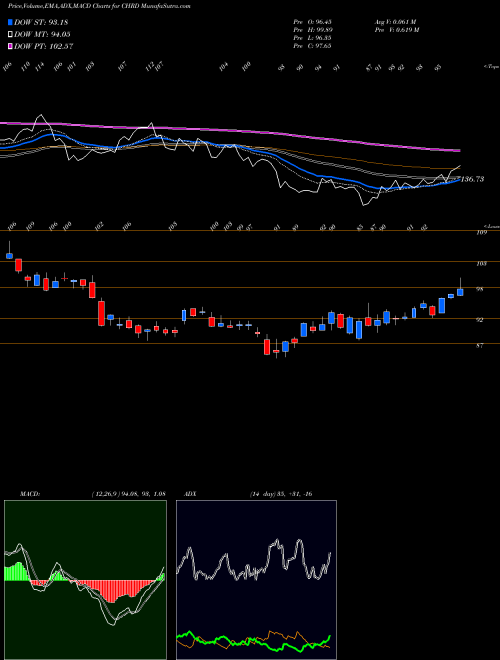Click the 92 price axis label

(x=480, y=320)
